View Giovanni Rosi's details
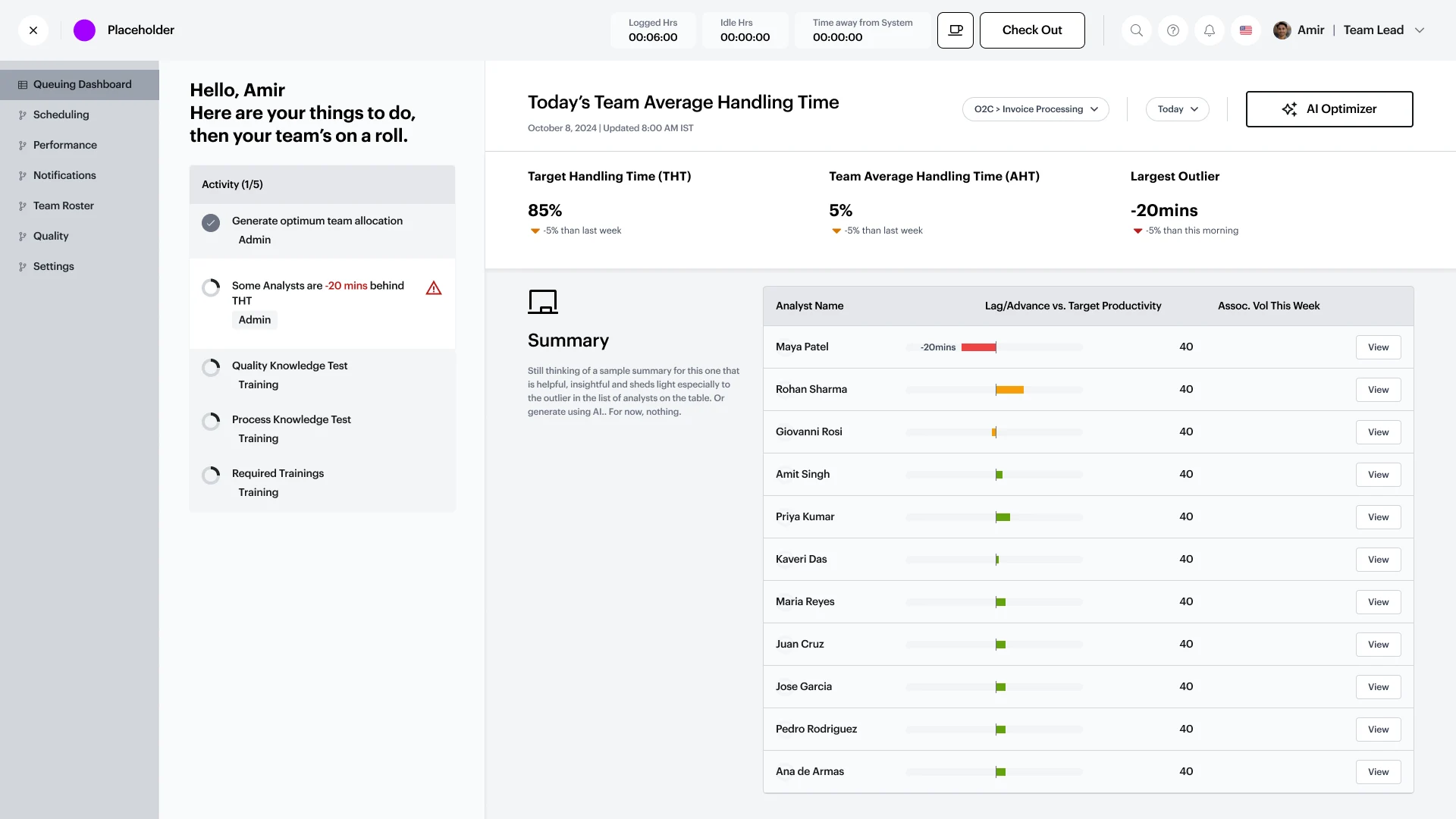The width and height of the screenshot is (1456, 819). click(1379, 432)
